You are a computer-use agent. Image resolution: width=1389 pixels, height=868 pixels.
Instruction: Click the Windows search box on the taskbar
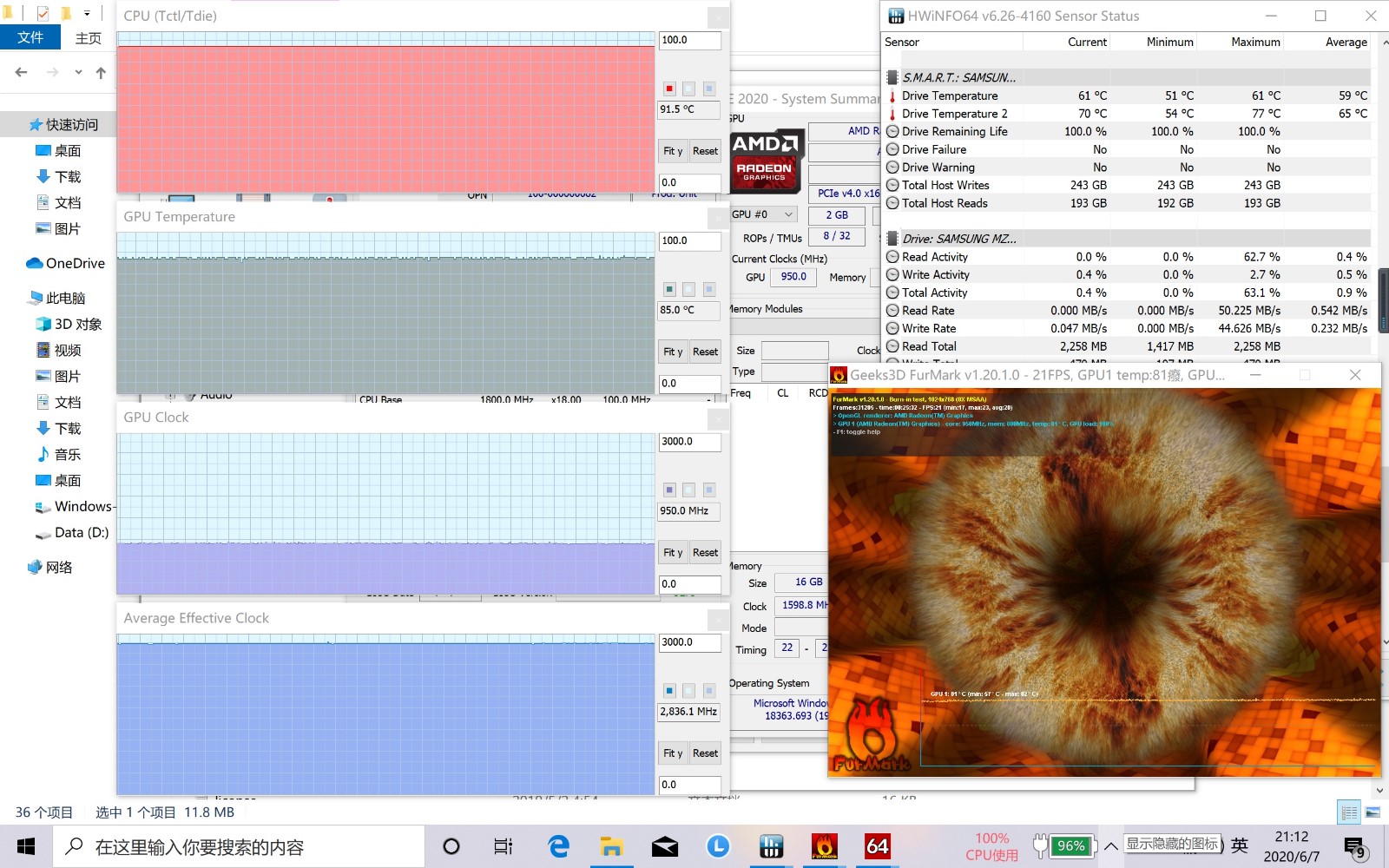tap(240, 846)
